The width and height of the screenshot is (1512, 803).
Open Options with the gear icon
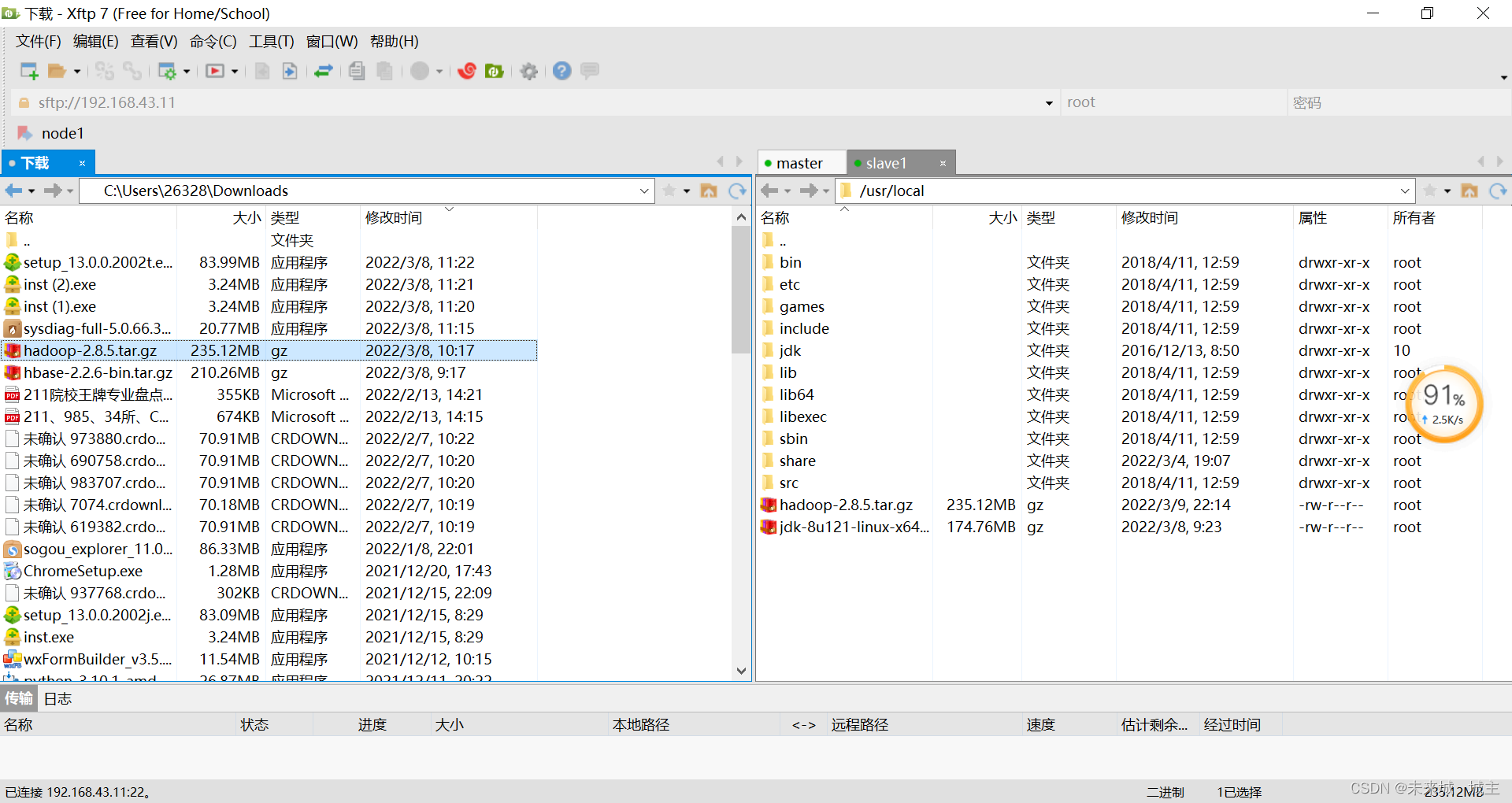(x=529, y=72)
